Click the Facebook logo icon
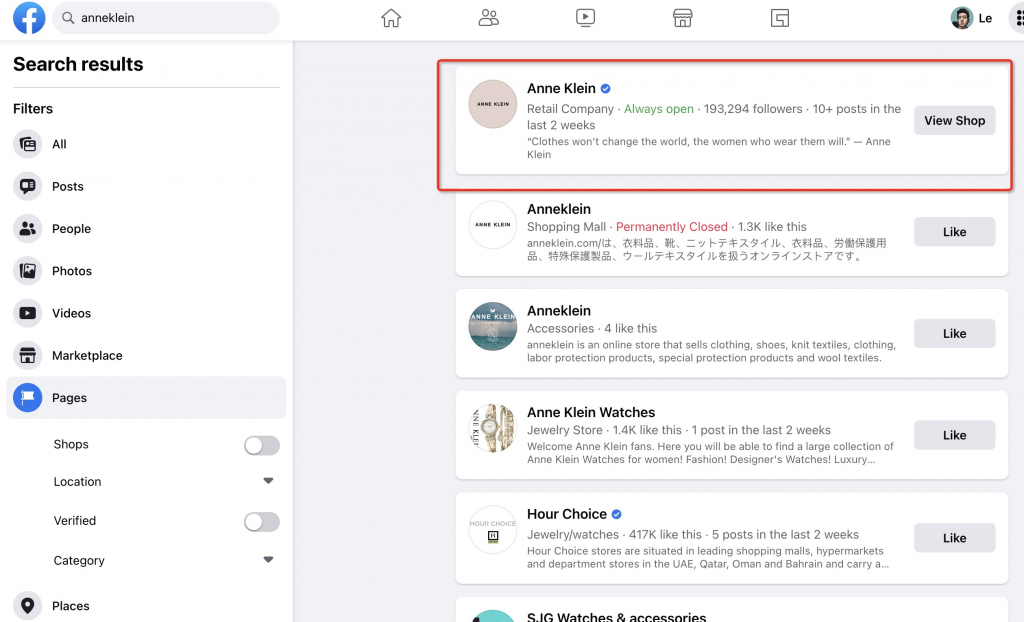Screen dimensions: 1024x622 (29, 18)
